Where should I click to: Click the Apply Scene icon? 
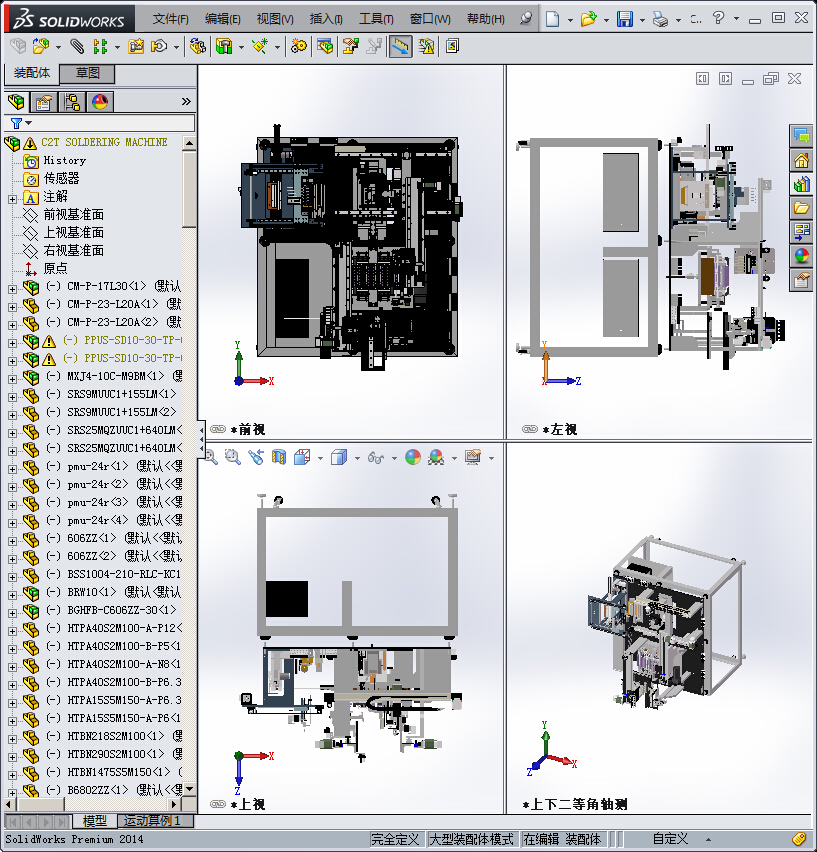[436, 458]
